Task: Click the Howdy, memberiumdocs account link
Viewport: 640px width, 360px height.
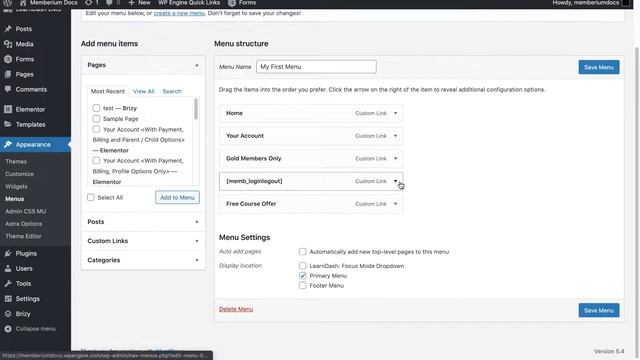Action: point(586,3)
